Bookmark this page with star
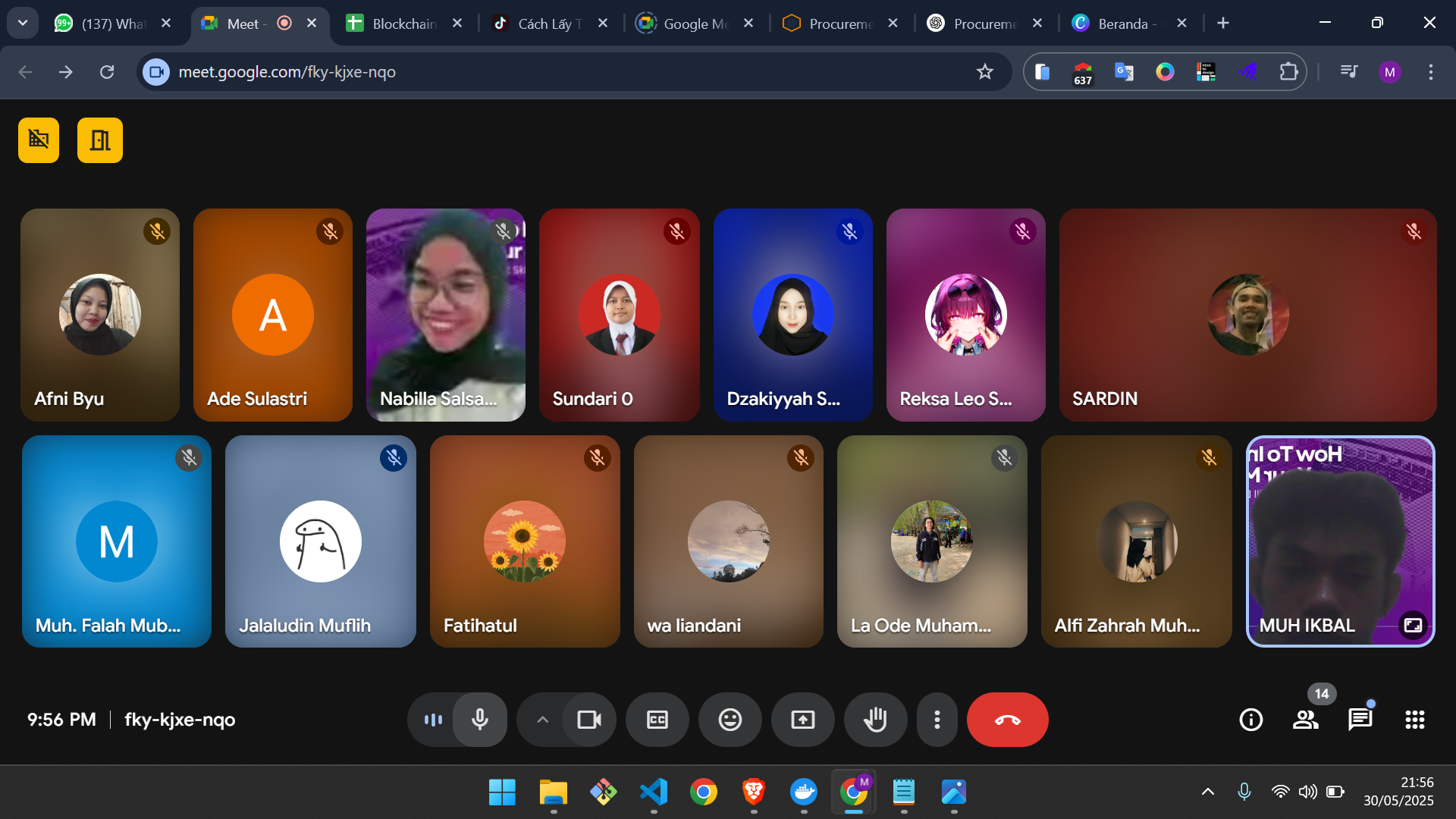The width and height of the screenshot is (1456, 819). pyautogui.click(x=984, y=72)
